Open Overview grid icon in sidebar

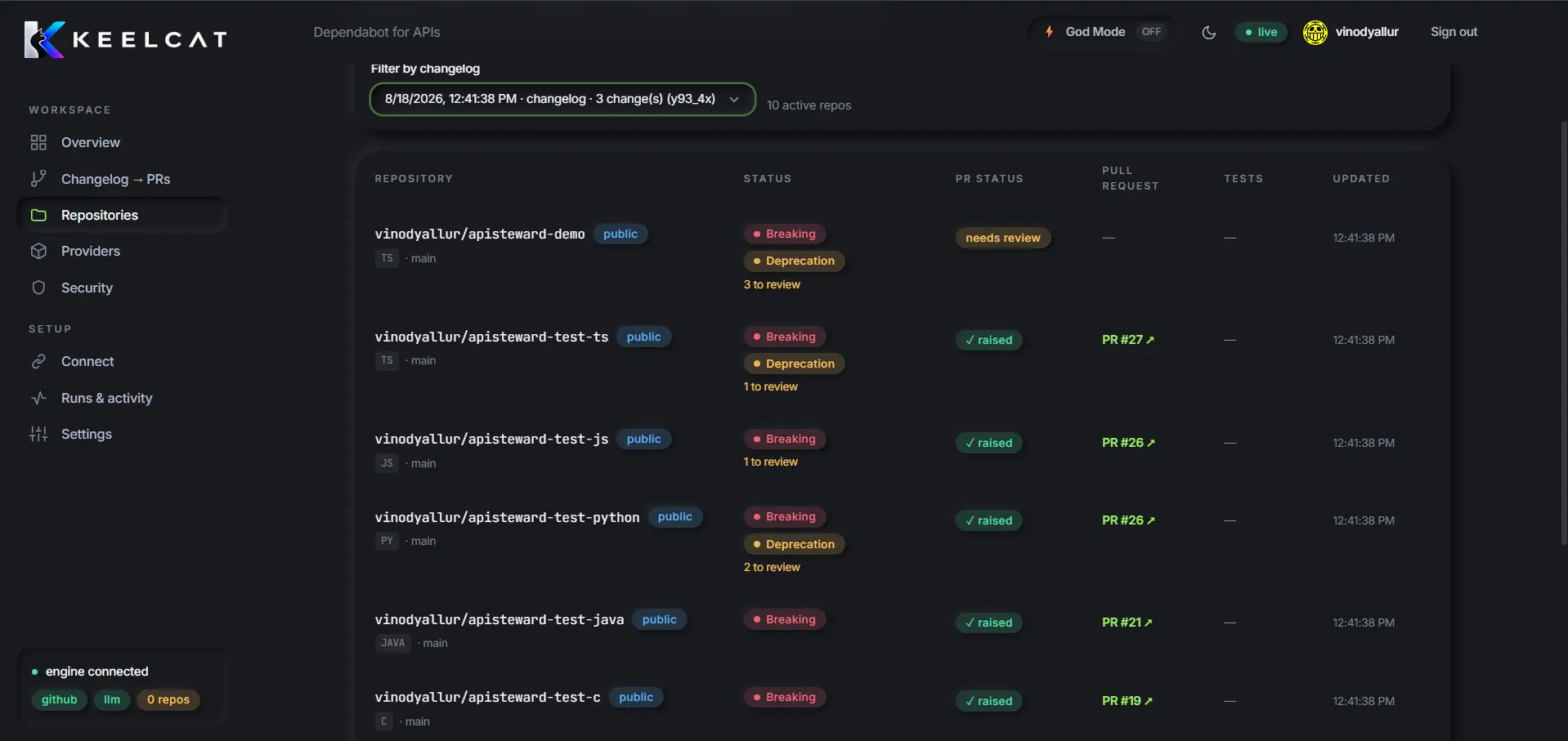pos(38,143)
